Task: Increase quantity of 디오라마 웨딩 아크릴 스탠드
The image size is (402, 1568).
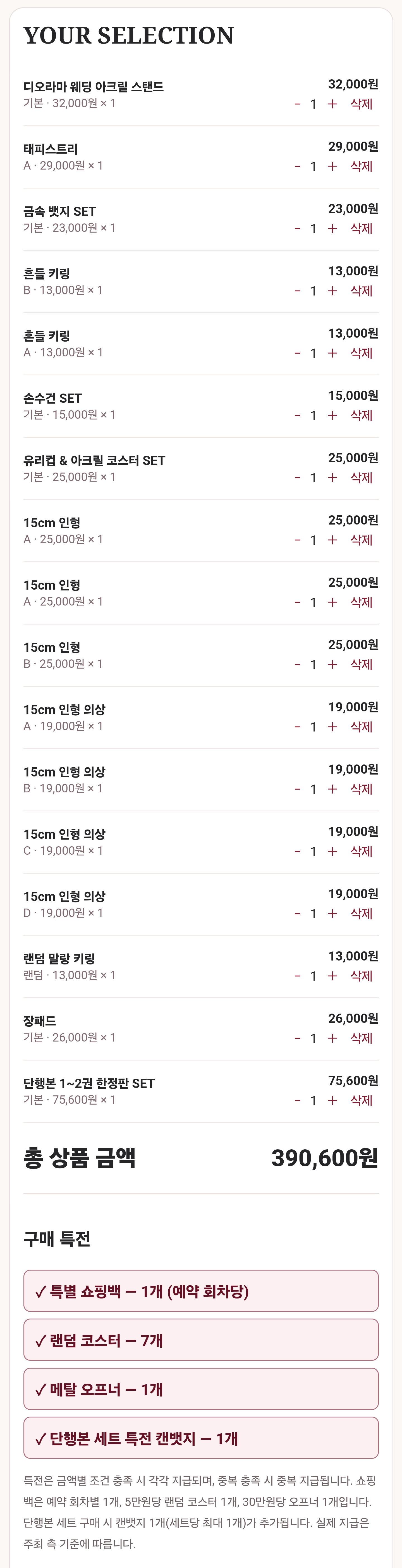Action: coord(332,104)
